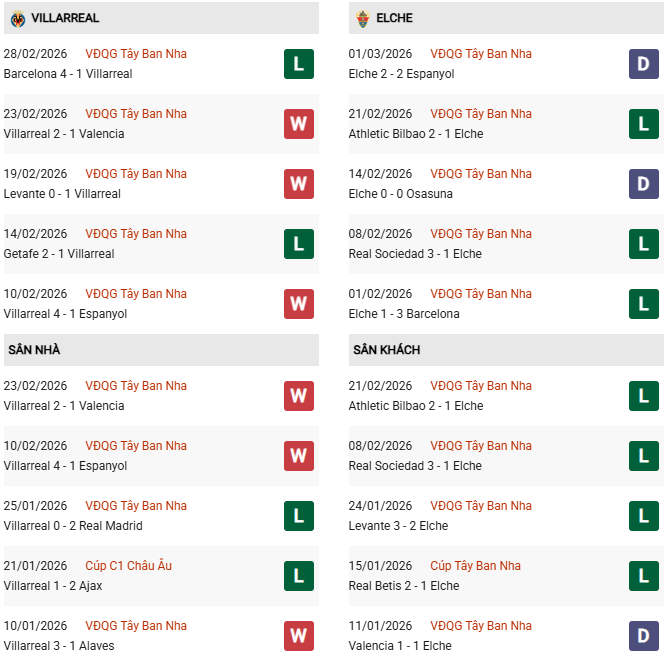The width and height of the screenshot is (664, 658).
Task: Click D badge for Elche 2-2 Espanyol
Action: click(x=643, y=64)
